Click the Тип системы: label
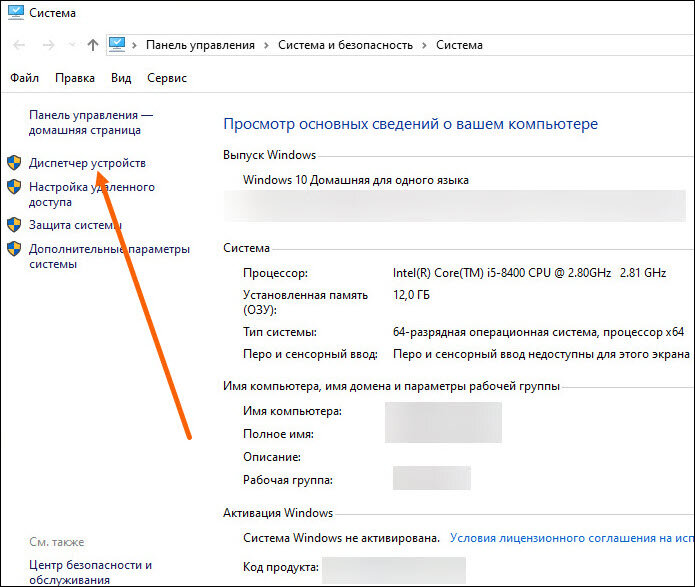The image size is (695, 587). tap(280, 332)
